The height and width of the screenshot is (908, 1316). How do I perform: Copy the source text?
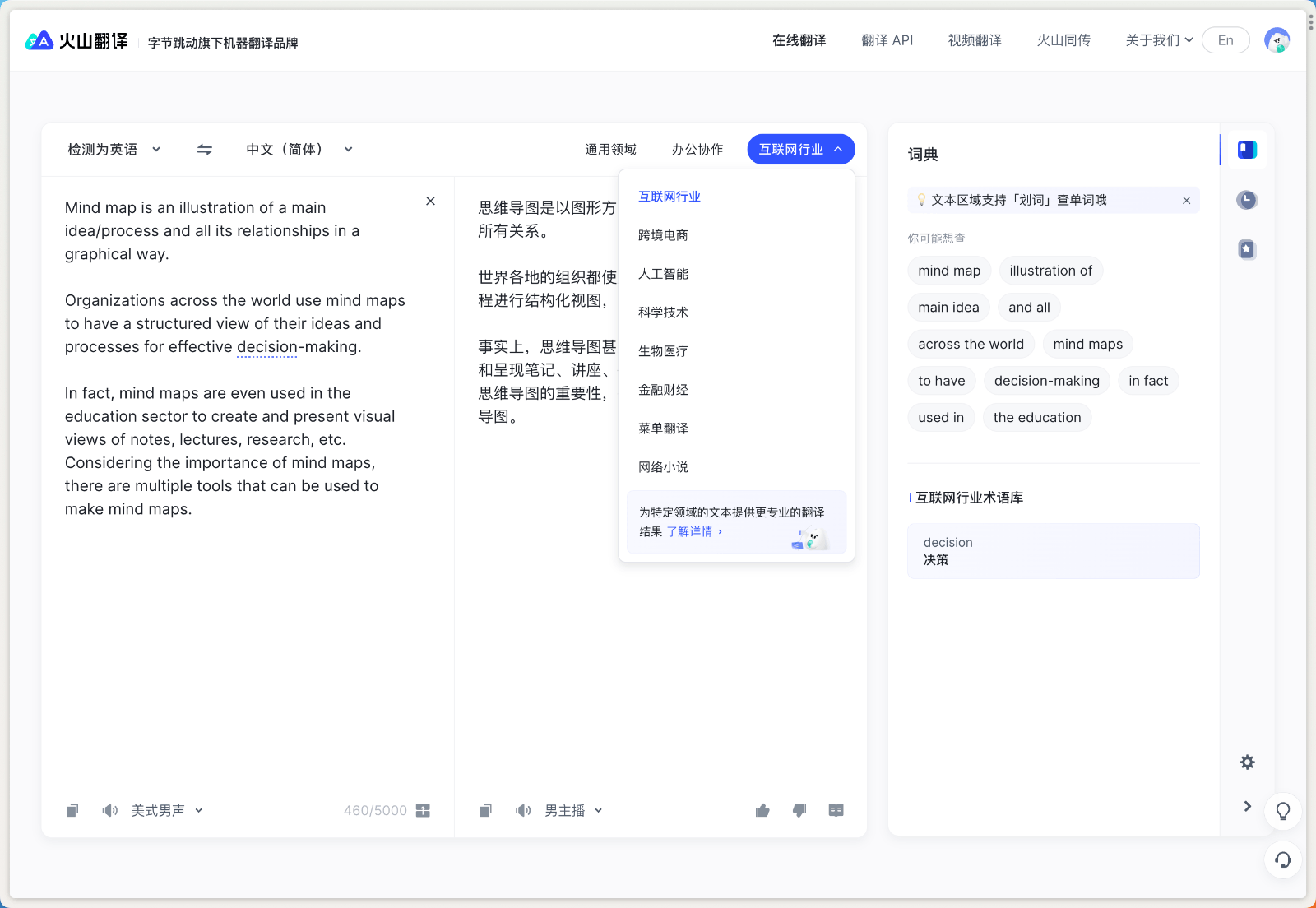(x=72, y=811)
